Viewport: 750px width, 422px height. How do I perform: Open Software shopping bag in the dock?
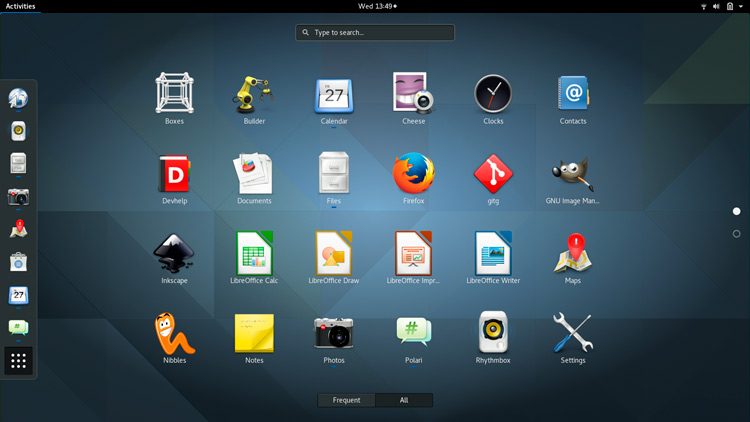coord(18,262)
